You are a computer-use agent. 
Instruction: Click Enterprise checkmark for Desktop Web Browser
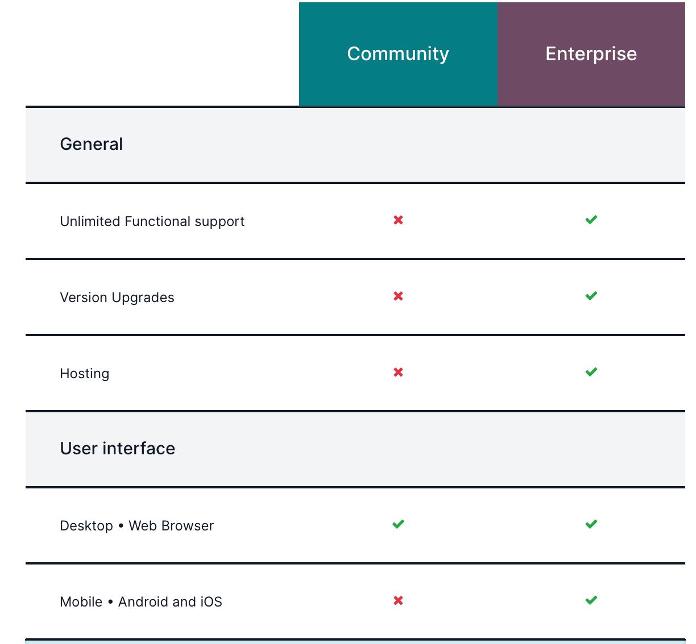click(591, 524)
